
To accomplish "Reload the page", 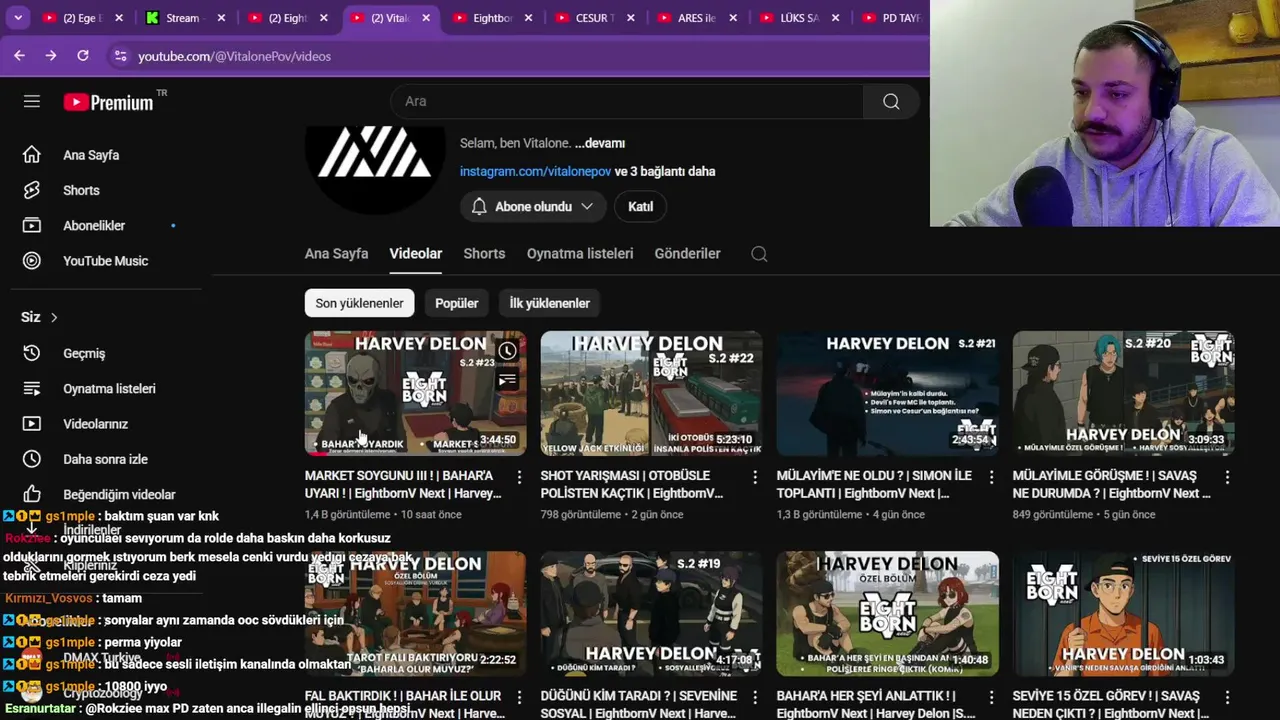I will click(83, 56).
